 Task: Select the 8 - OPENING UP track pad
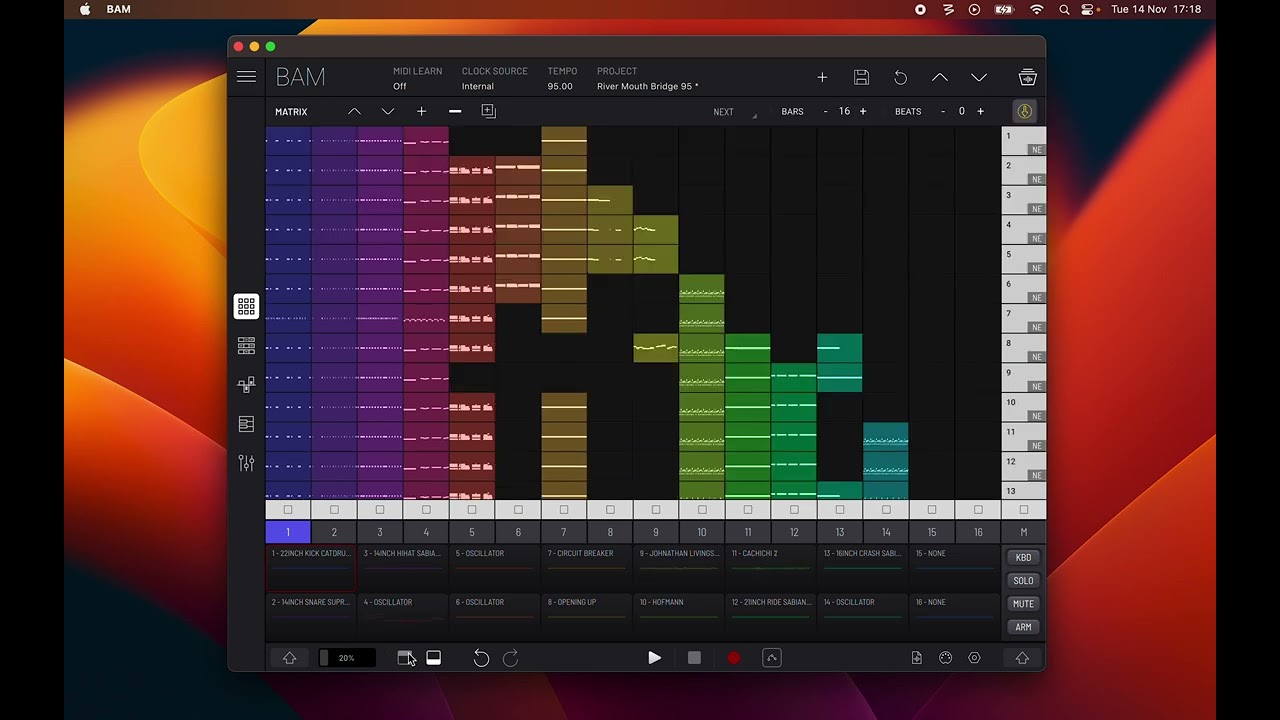click(587, 617)
